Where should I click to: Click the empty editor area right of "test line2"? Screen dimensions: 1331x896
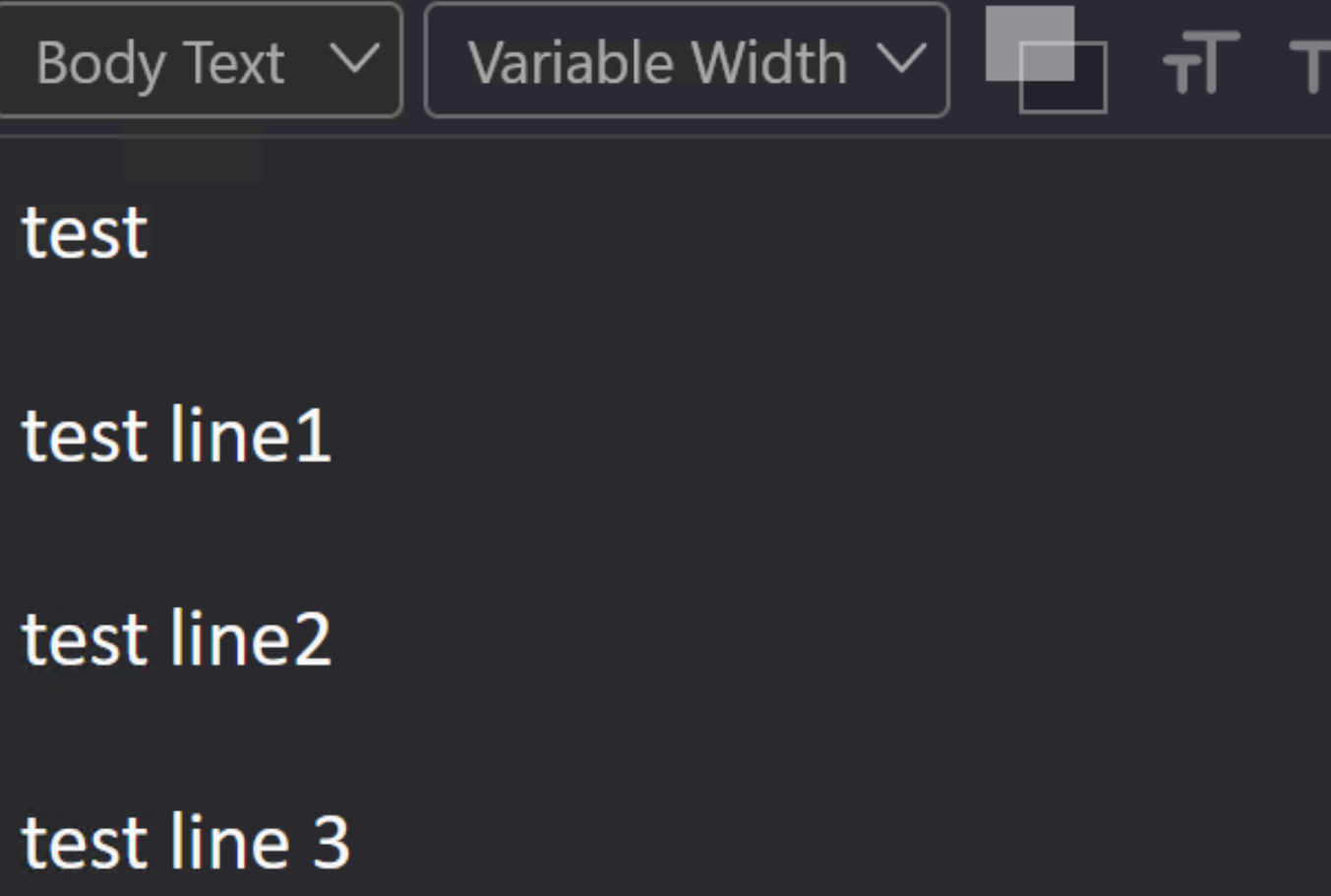tap(787, 639)
